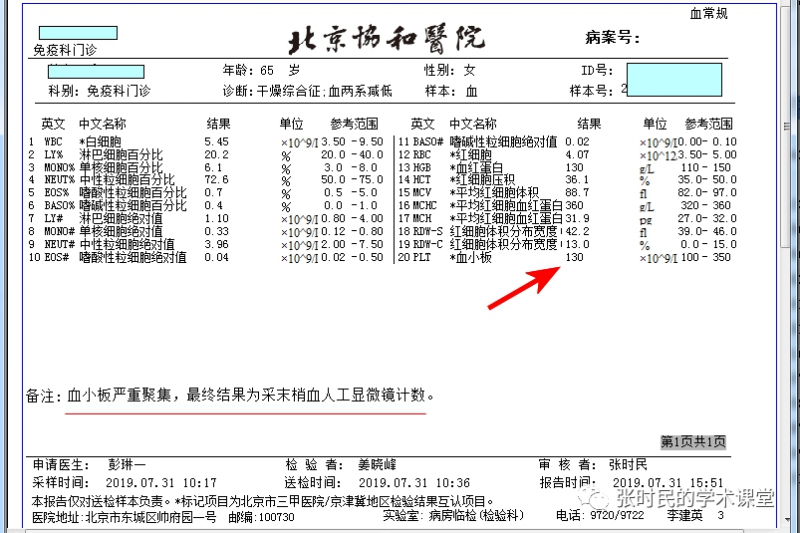Screen dimensions: 800x533
Task: Click the lab name 病房临检(检验科)
Action: (476, 516)
